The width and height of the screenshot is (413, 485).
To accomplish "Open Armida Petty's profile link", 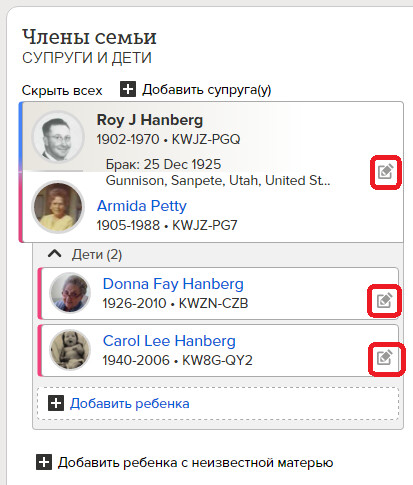I will click(x=142, y=206).
